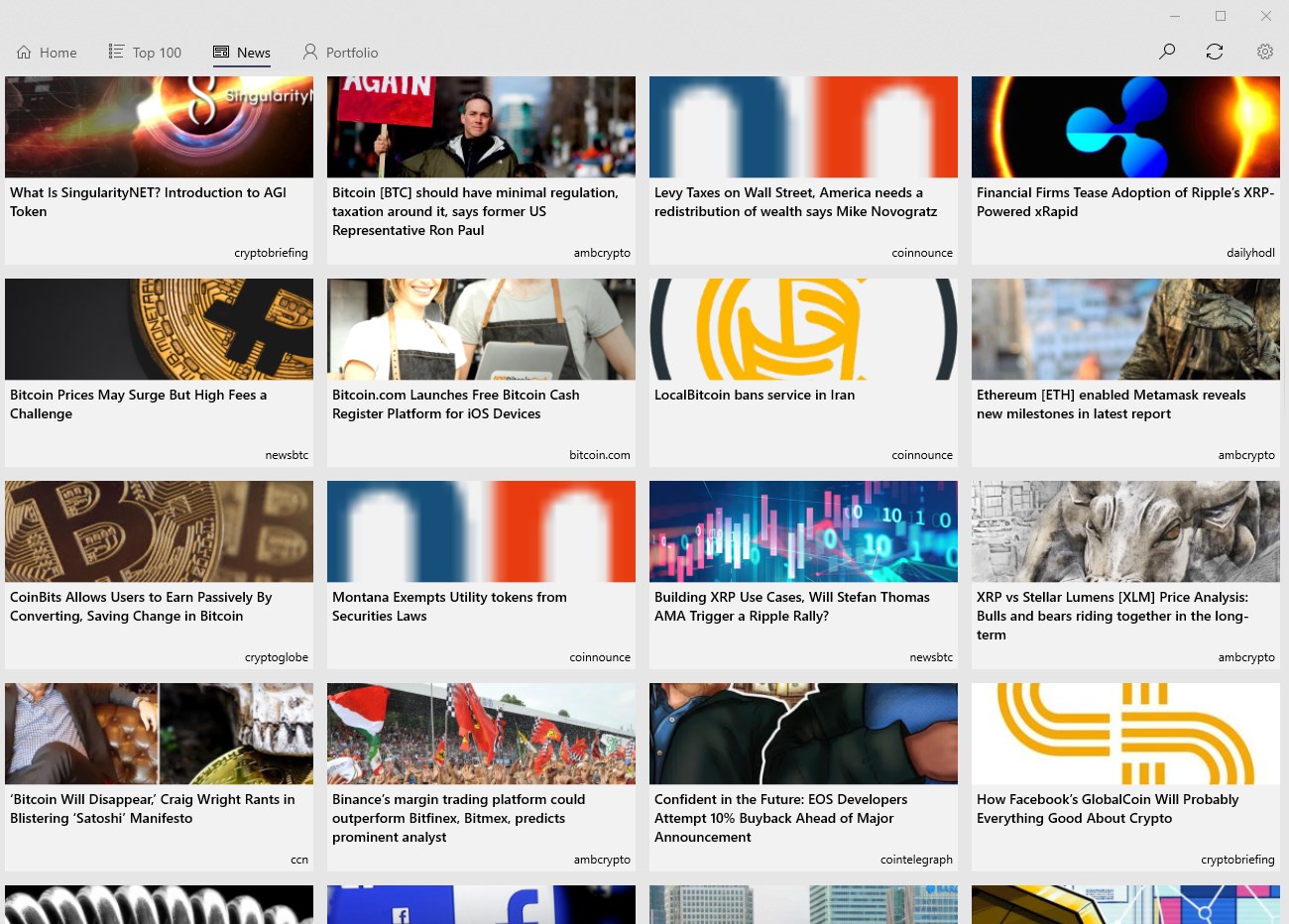Open the Facebook GlobalCoin logo image
This screenshot has height=924, width=1289.
(1125, 734)
